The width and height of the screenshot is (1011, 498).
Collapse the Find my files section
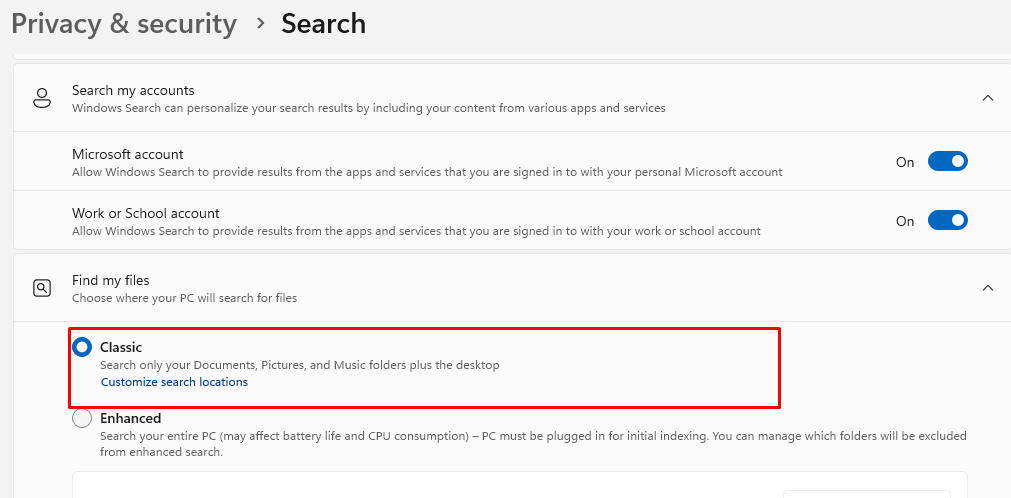(x=987, y=288)
